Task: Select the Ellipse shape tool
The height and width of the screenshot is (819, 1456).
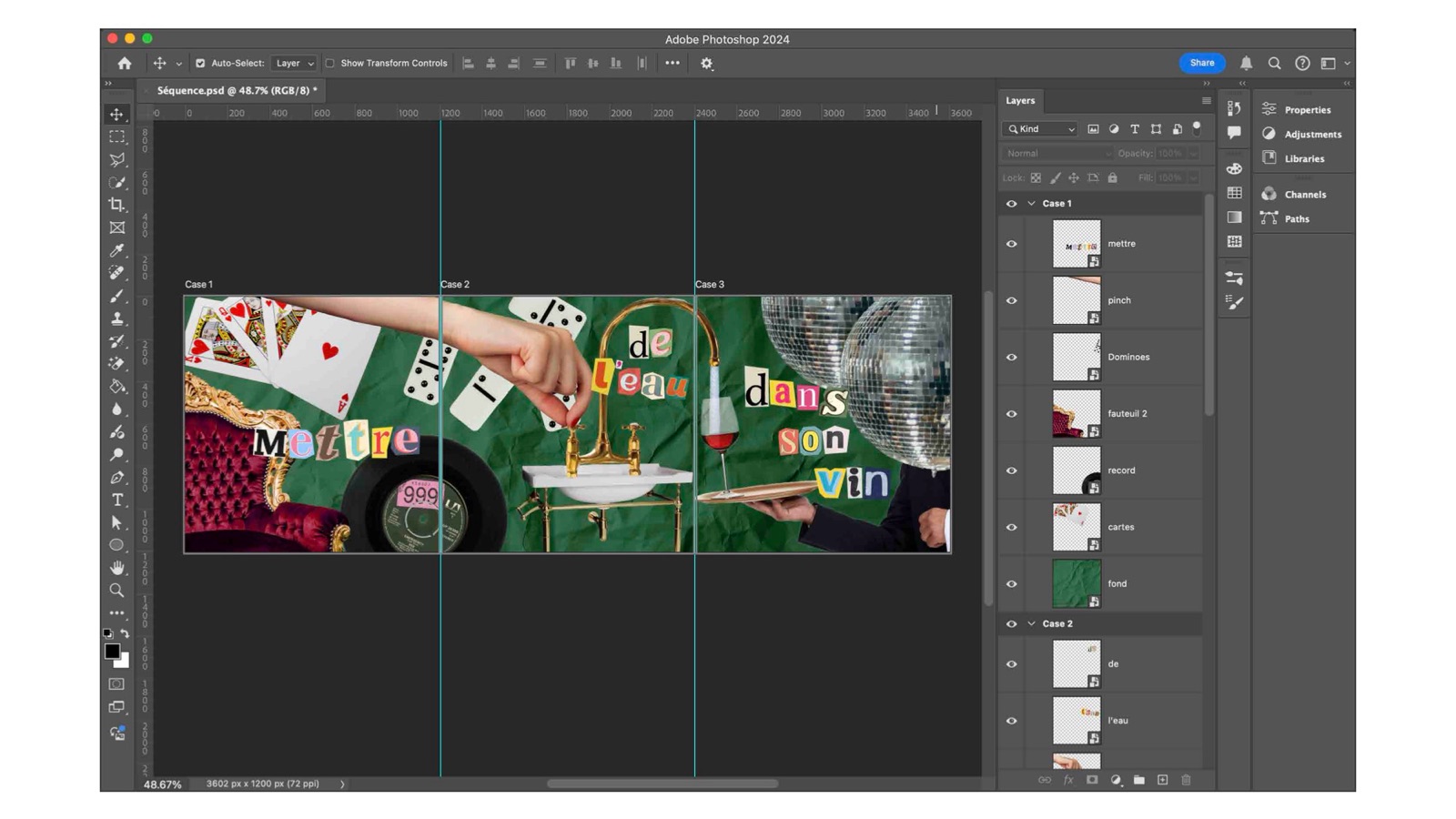Action: (116, 545)
